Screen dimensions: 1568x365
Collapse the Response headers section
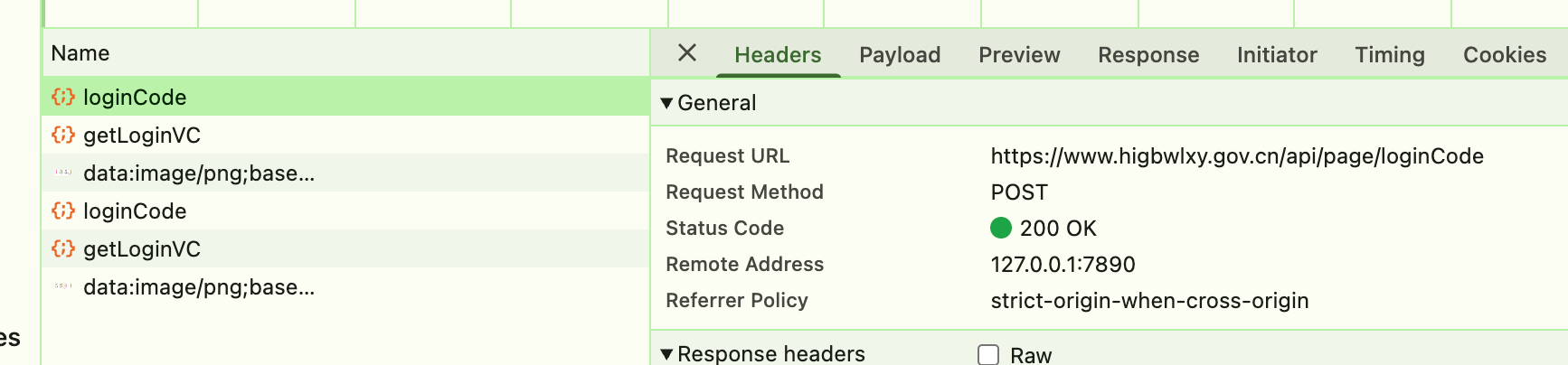pos(666,354)
